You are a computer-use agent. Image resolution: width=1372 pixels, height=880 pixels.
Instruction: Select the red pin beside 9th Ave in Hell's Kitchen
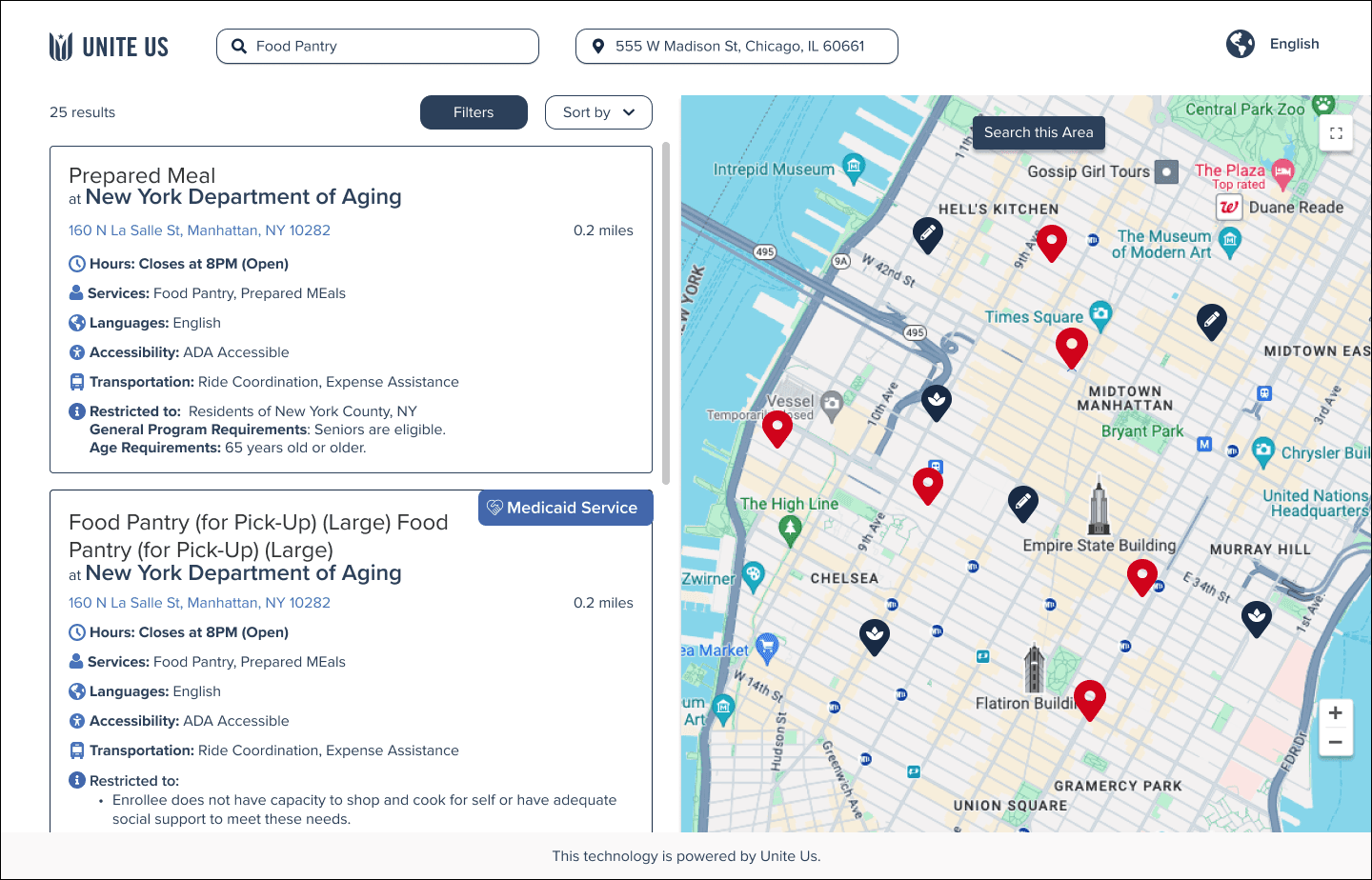click(x=1051, y=243)
